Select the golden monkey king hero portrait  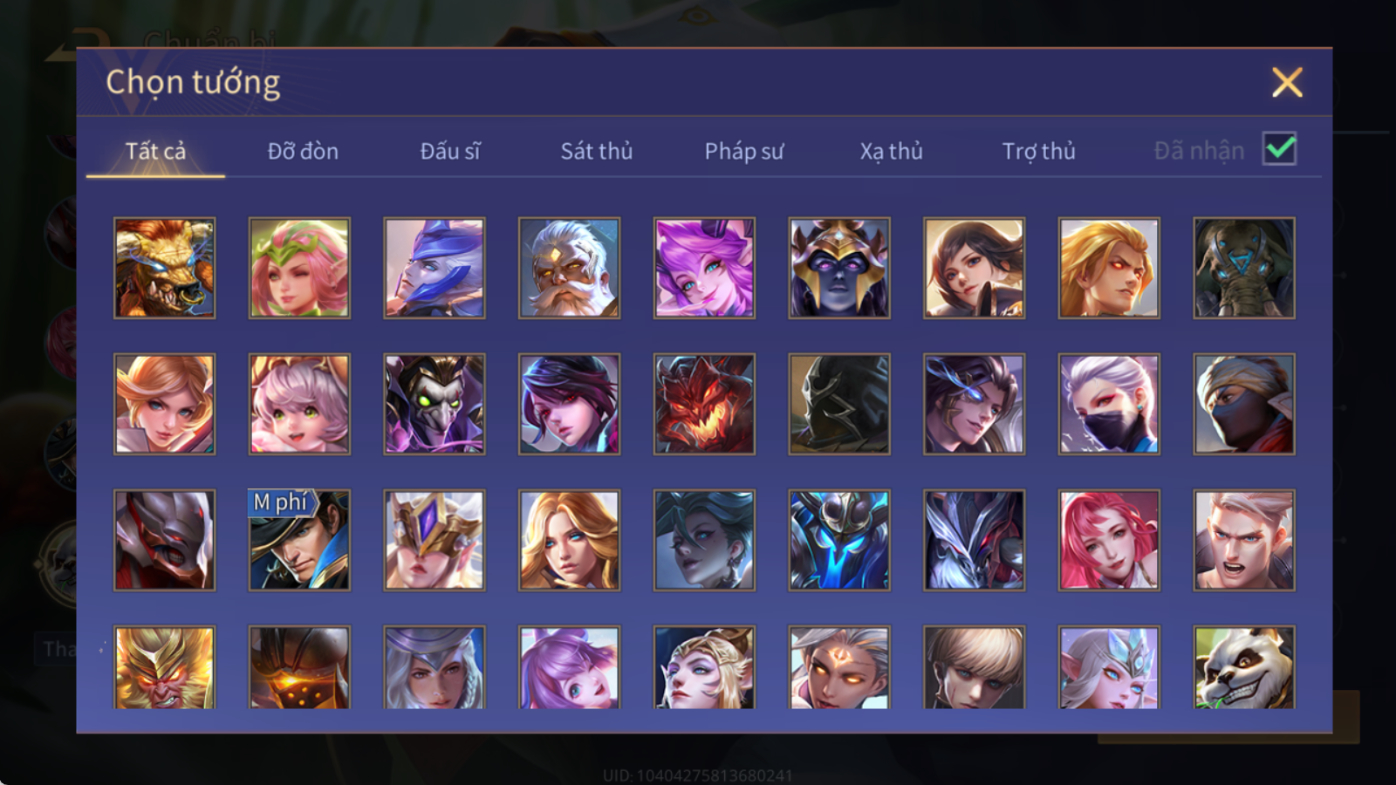click(x=165, y=667)
